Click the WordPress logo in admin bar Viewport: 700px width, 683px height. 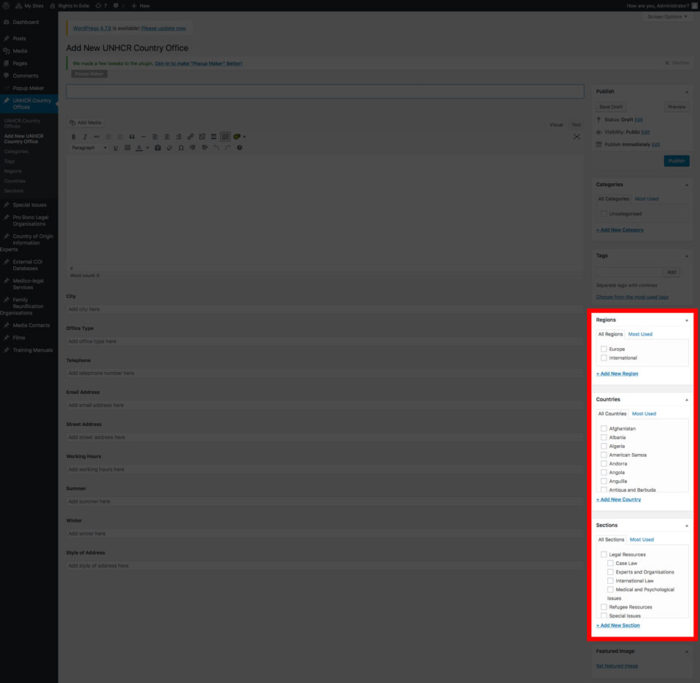click(x=6, y=6)
